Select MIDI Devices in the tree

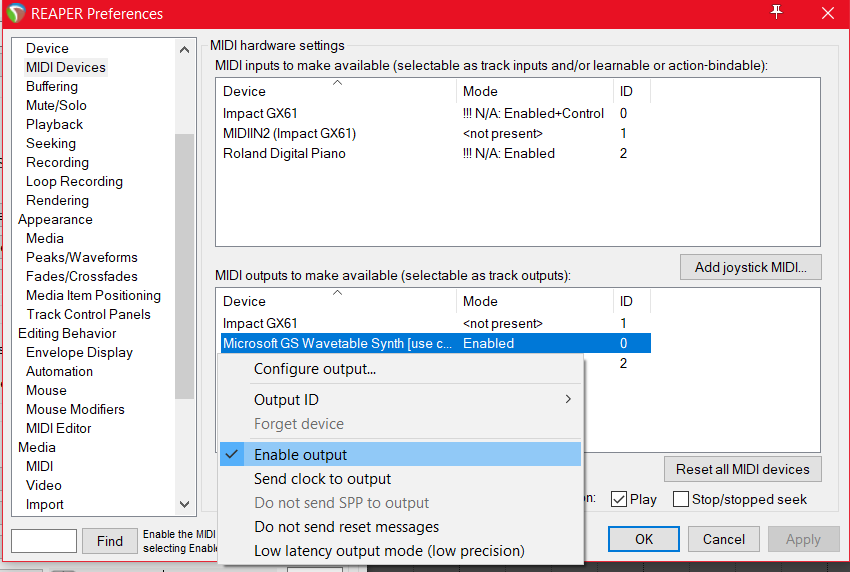click(66, 67)
